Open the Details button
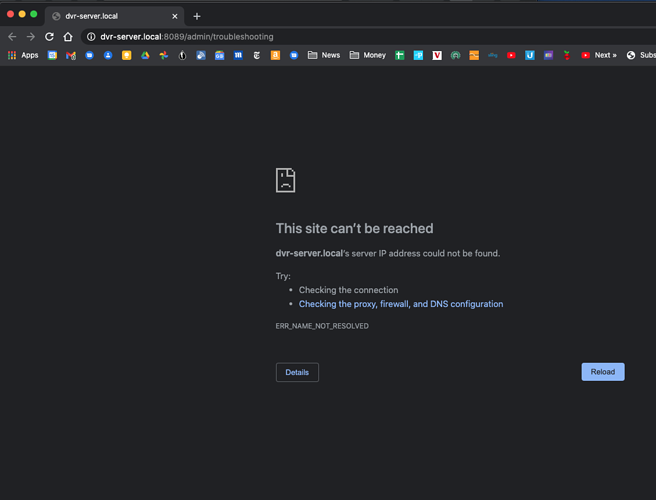The height and width of the screenshot is (500, 656). [297, 372]
